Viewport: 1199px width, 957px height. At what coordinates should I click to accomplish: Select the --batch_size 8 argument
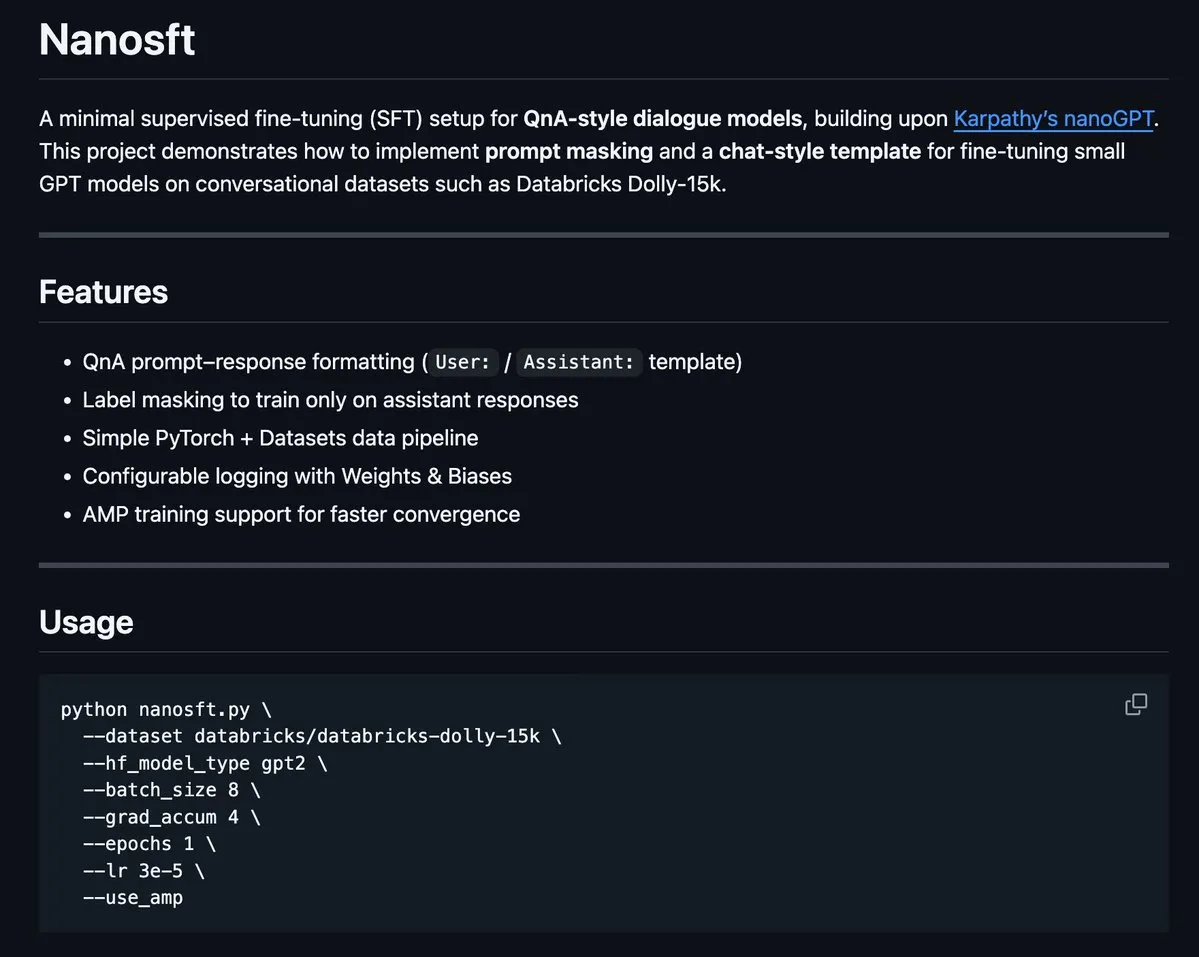(x=171, y=789)
